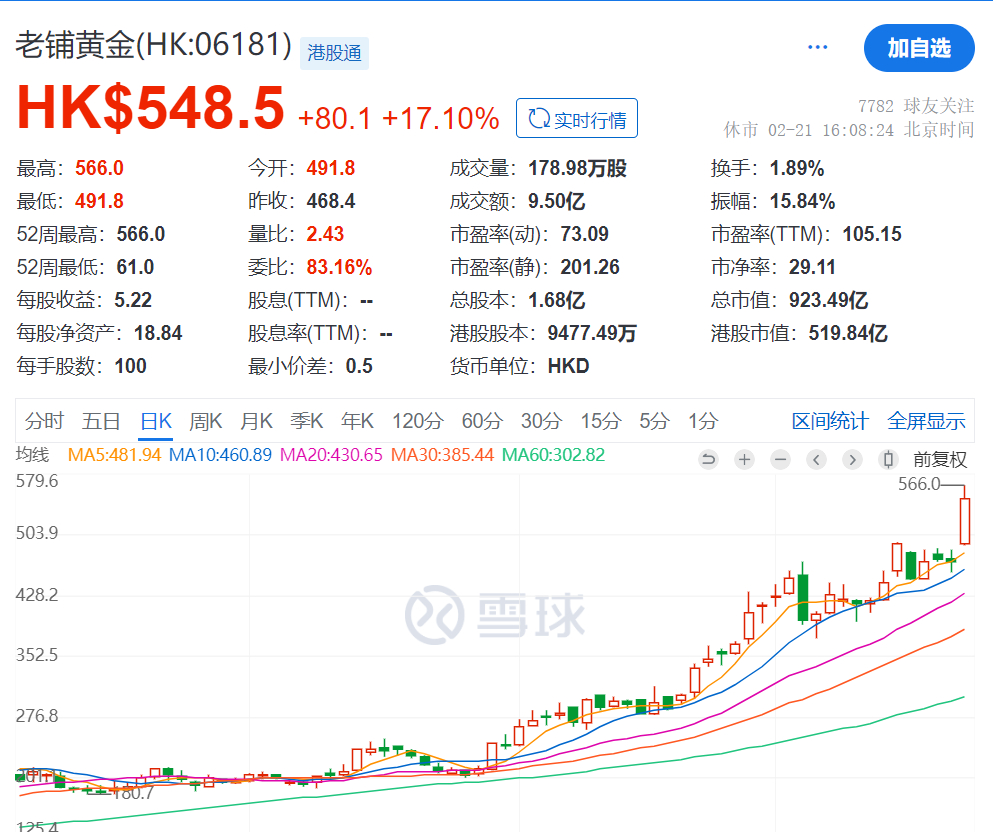The image size is (993, 832).
Task: Pan the chart left using left chevron icon
Action: coord(816,459)
